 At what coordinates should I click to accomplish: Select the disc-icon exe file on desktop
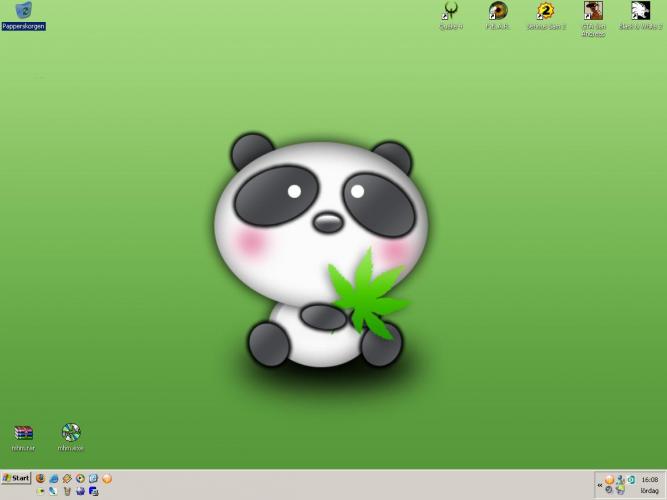click(x=71, y=437)
